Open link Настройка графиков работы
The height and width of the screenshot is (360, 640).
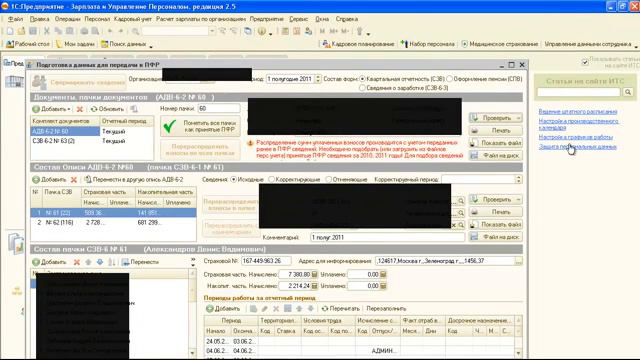coord(576,137)
